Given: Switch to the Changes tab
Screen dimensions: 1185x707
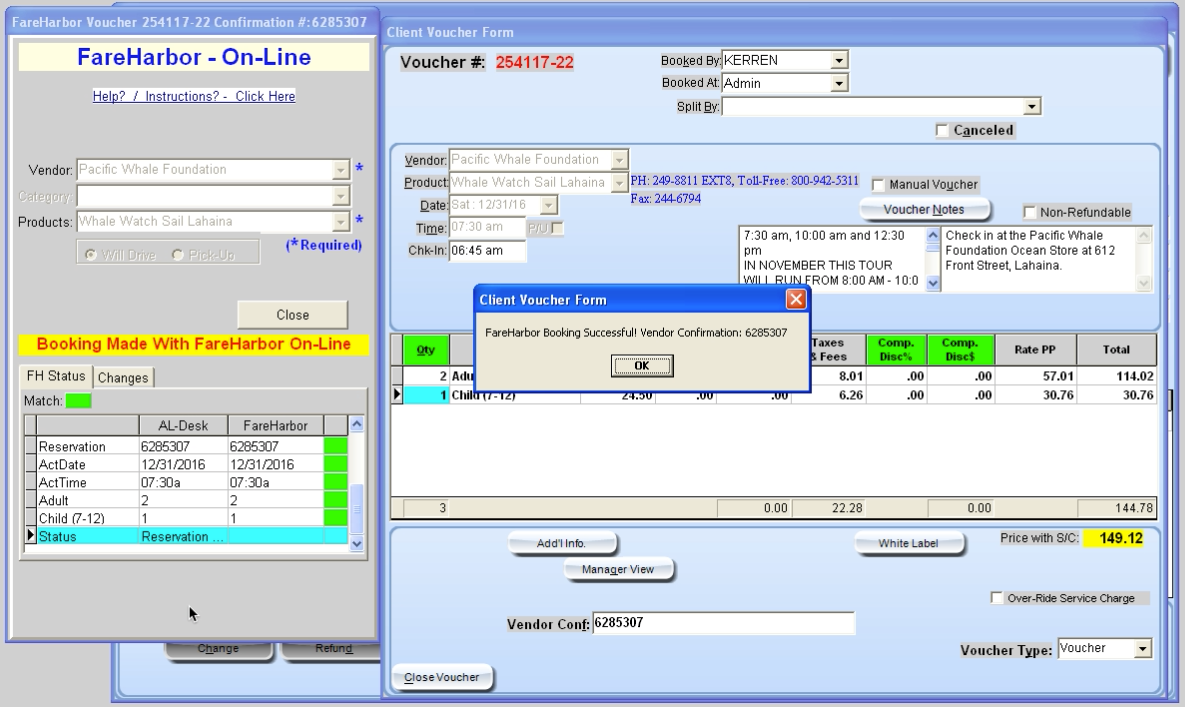Looking at the screenshot, I should [x=123, y=378].
